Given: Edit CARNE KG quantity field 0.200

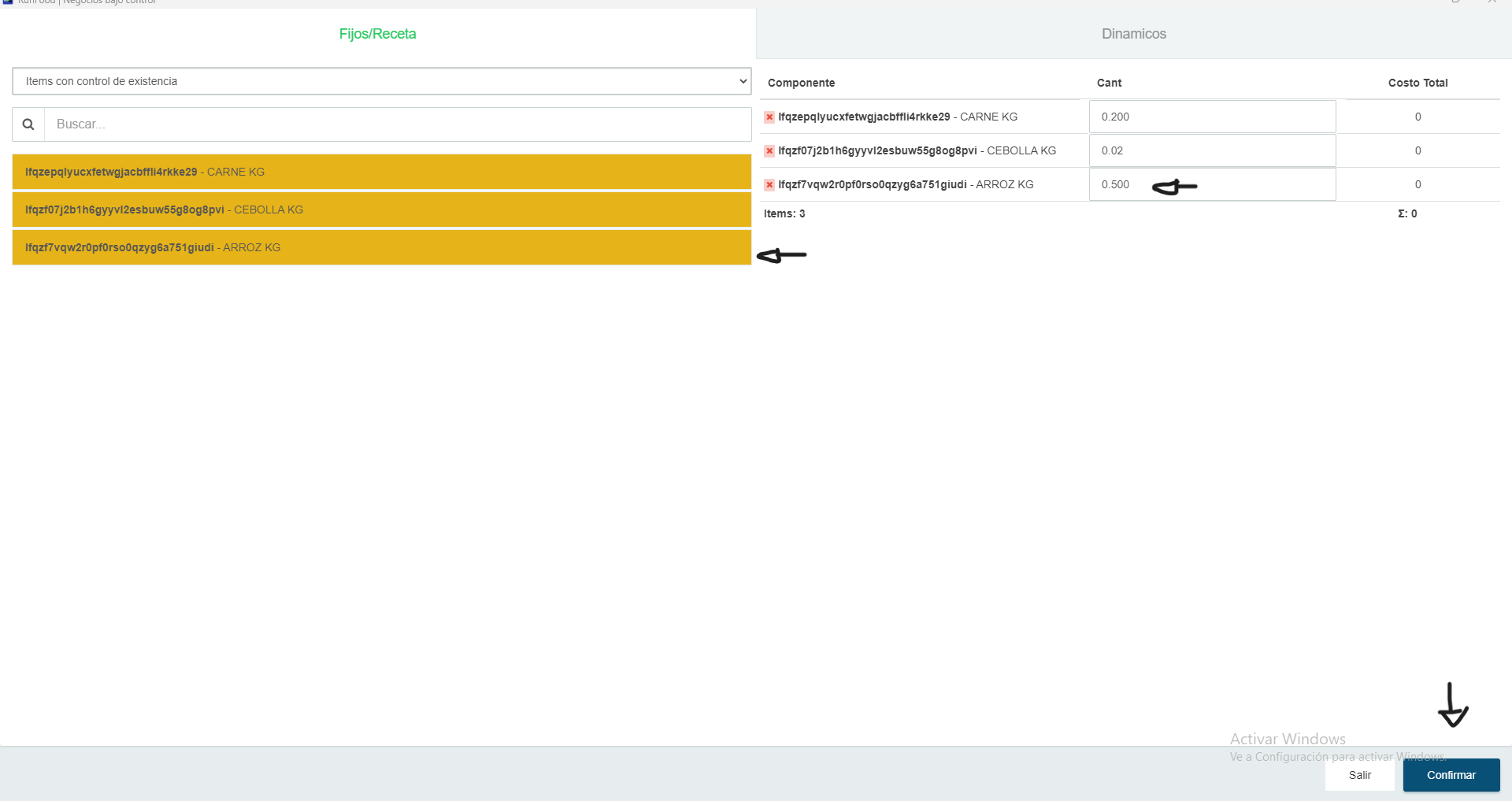Looking at the screenshot, I should (1211, 117).
